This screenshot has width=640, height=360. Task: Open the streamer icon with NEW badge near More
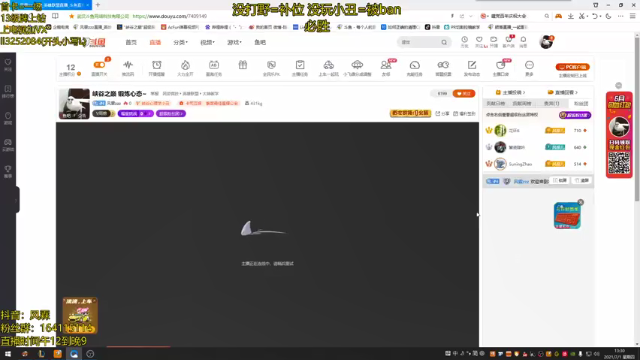(500, 65)
